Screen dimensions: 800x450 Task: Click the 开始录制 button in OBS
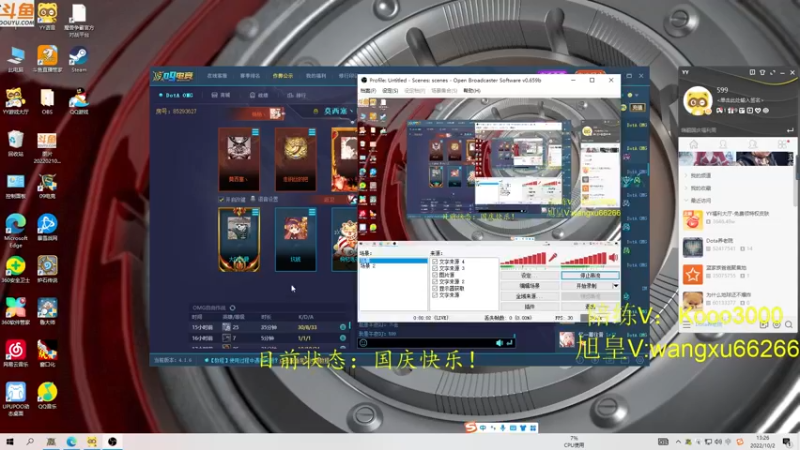point(586,286)
